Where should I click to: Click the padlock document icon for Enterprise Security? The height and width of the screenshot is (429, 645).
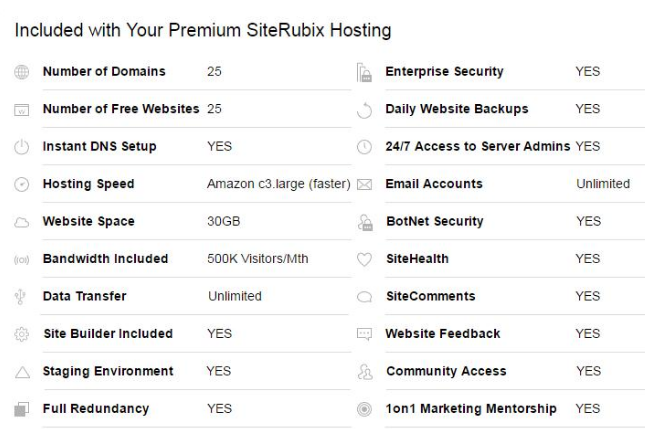point(364,72)
